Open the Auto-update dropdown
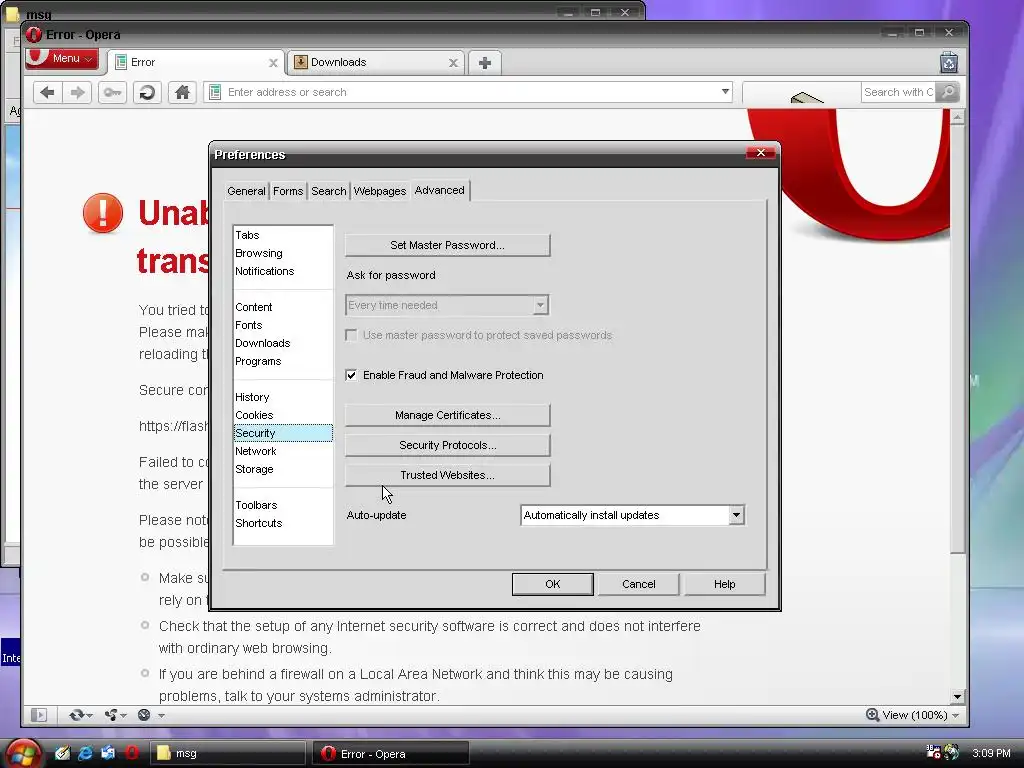The width and height of the screenshot is (1024, 768). point(736,515)
